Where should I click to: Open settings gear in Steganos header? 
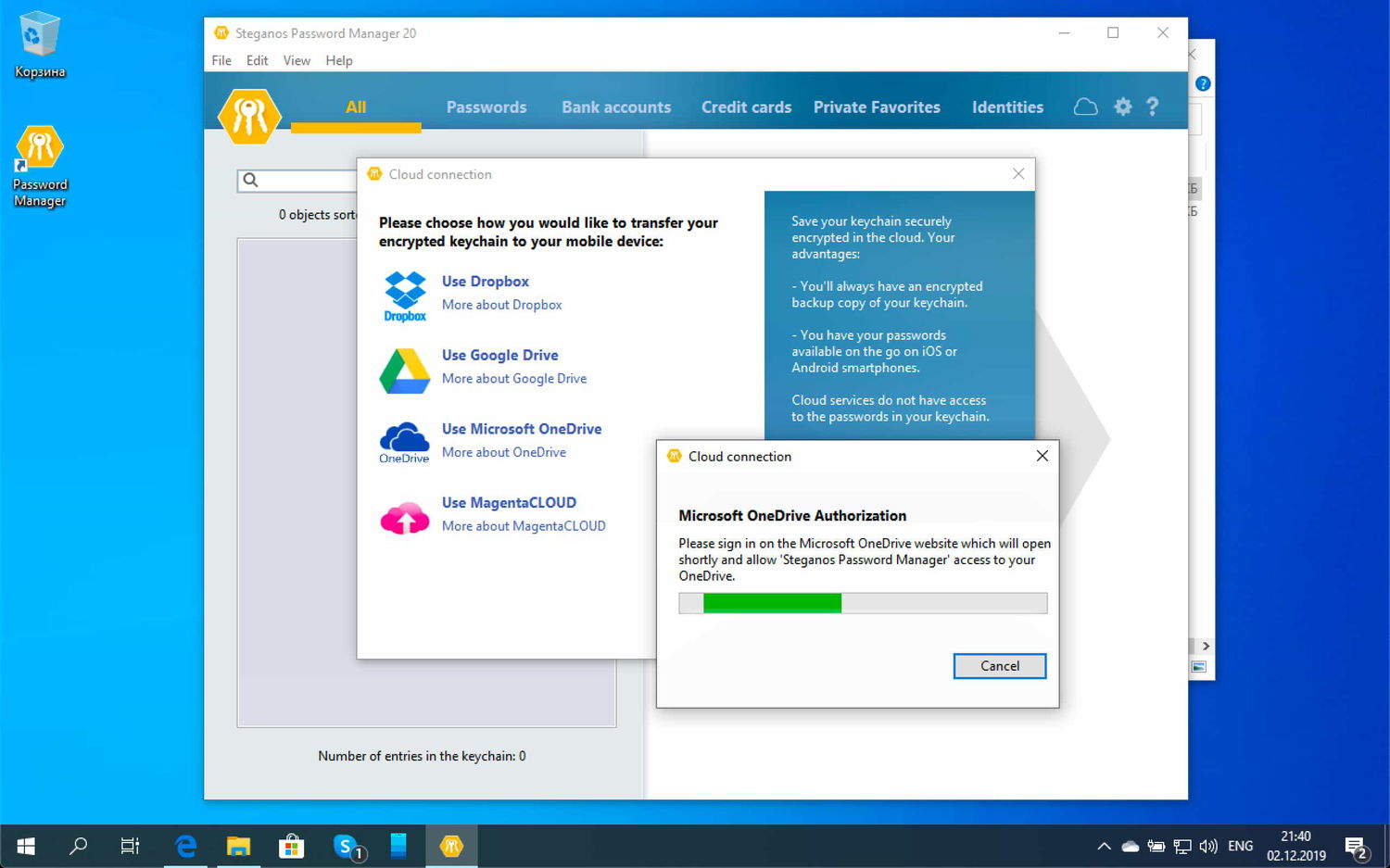1123,107
